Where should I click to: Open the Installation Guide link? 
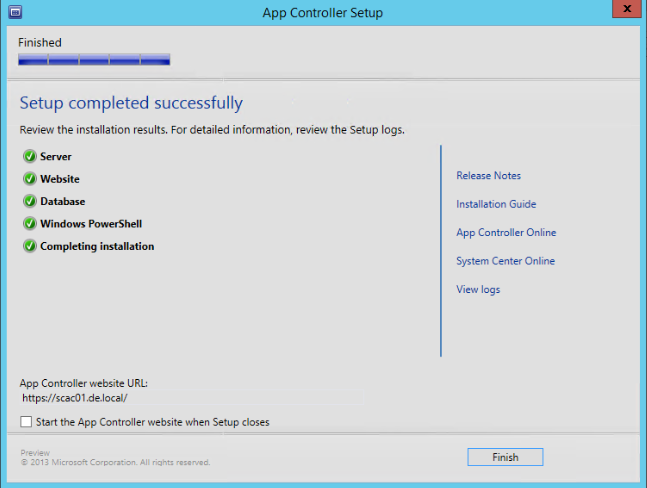pyautogui.click(x=496, y=204)
